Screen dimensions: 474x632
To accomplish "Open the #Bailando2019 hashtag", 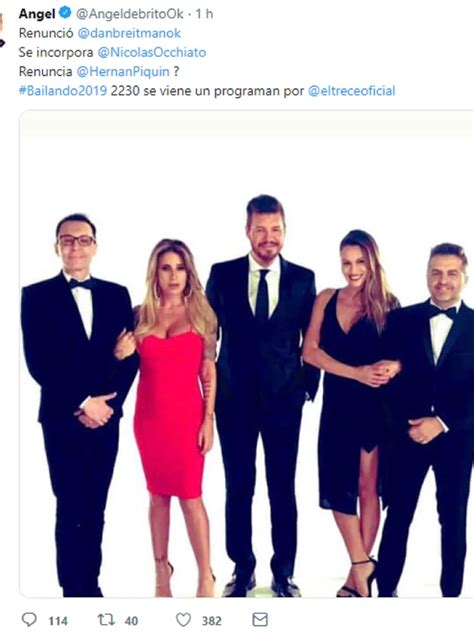I will (63, 91).
